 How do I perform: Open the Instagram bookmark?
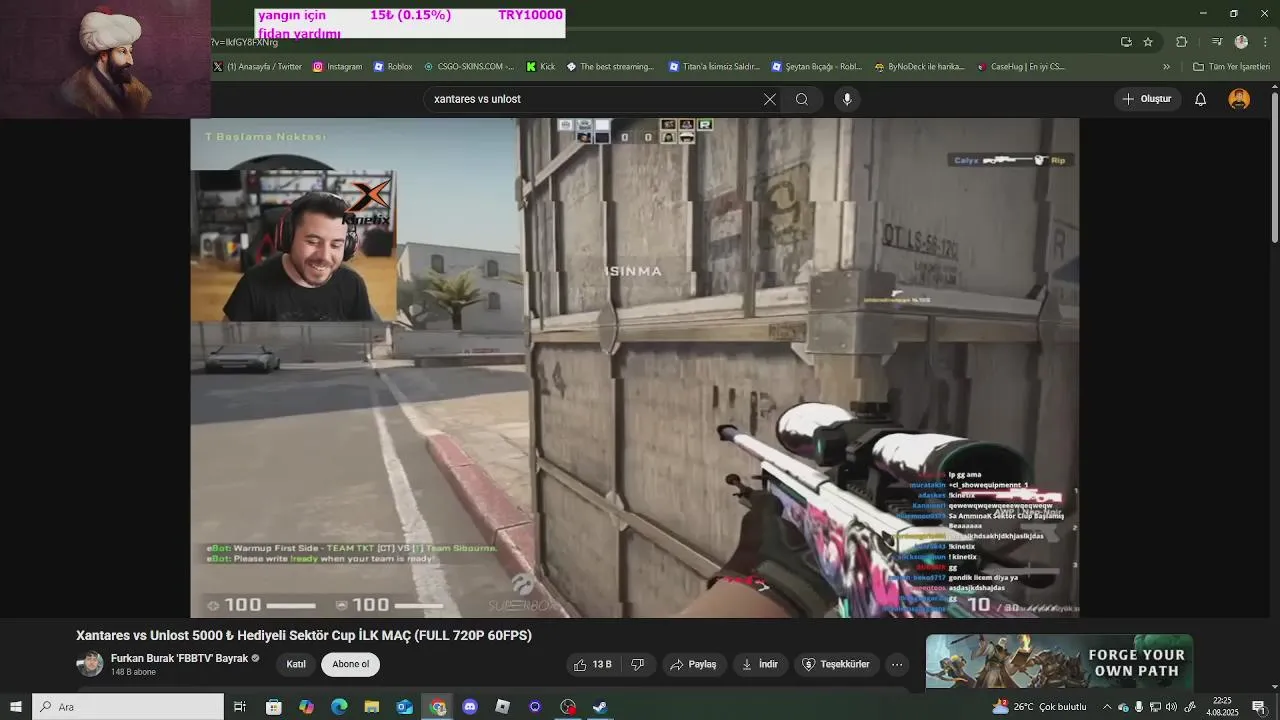point(338,67)
